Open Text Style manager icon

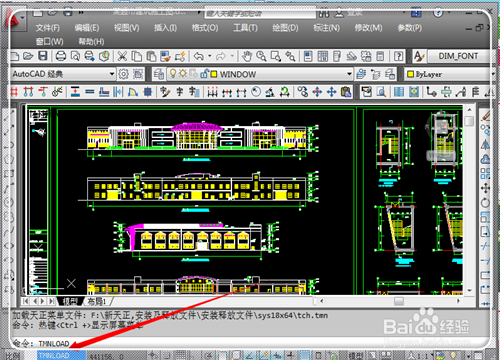(419, 56)
